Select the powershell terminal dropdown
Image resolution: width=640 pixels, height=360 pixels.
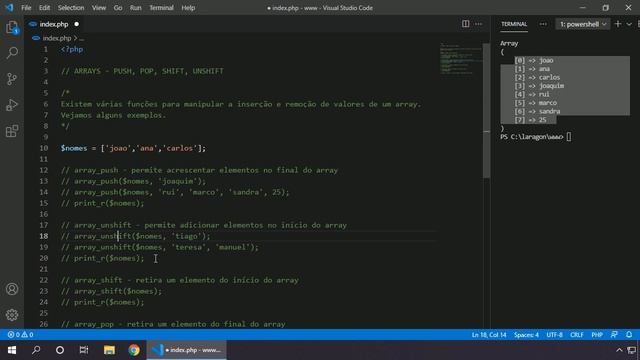pyautogui.click(x=582, y=24)
